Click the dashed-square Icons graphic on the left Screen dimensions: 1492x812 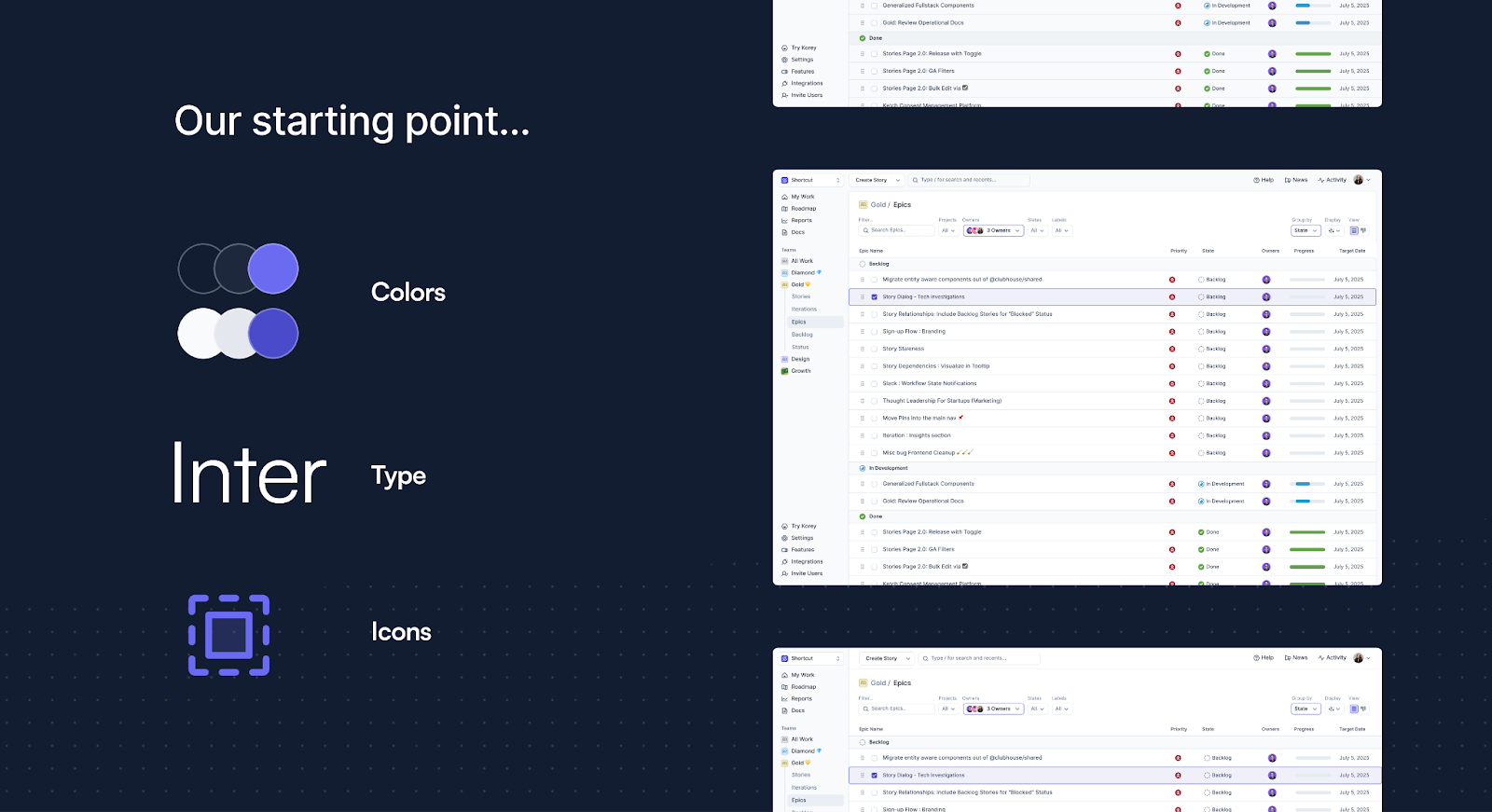(x=228, y=635)
